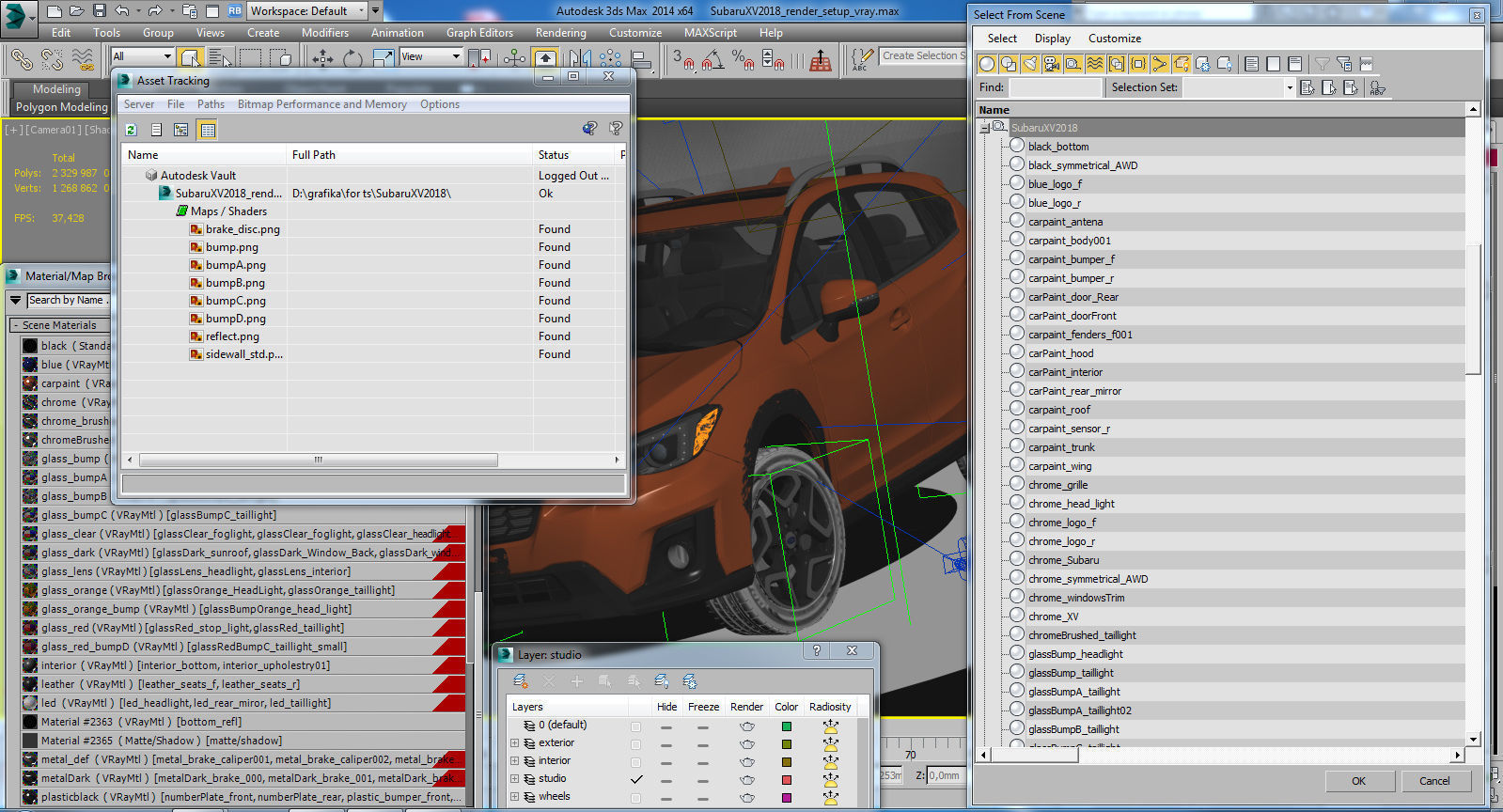Activate Select Object tool in main toolbar

click(x=190, y=58)
